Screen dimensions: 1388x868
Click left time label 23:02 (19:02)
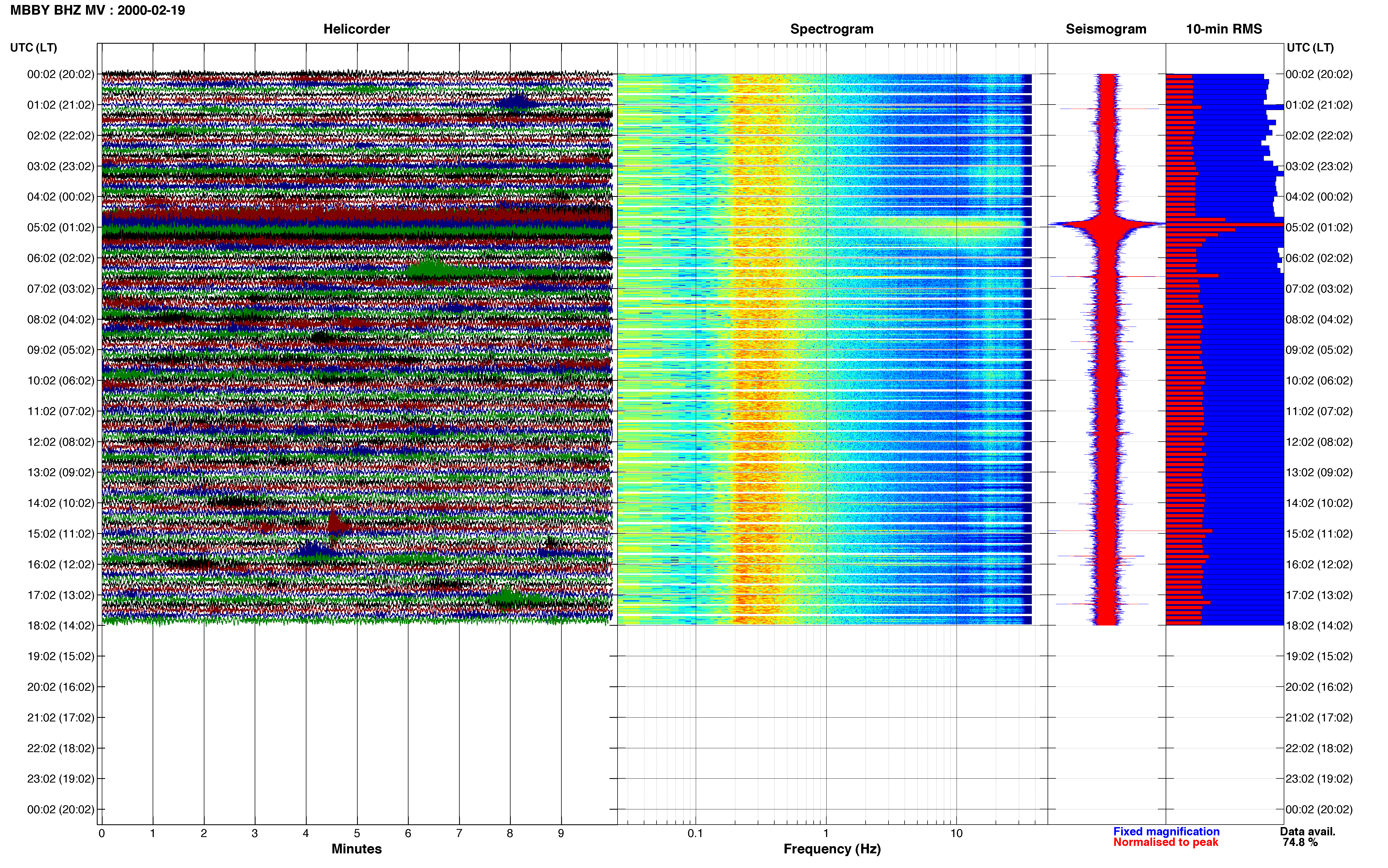click(x=60, y=779)
